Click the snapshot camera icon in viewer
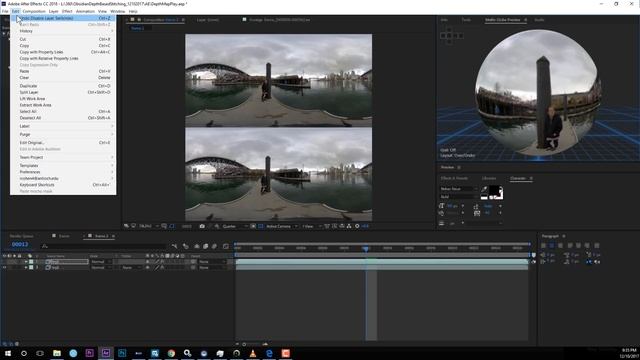This screenshot has width=640, height=360. [202, 226]
